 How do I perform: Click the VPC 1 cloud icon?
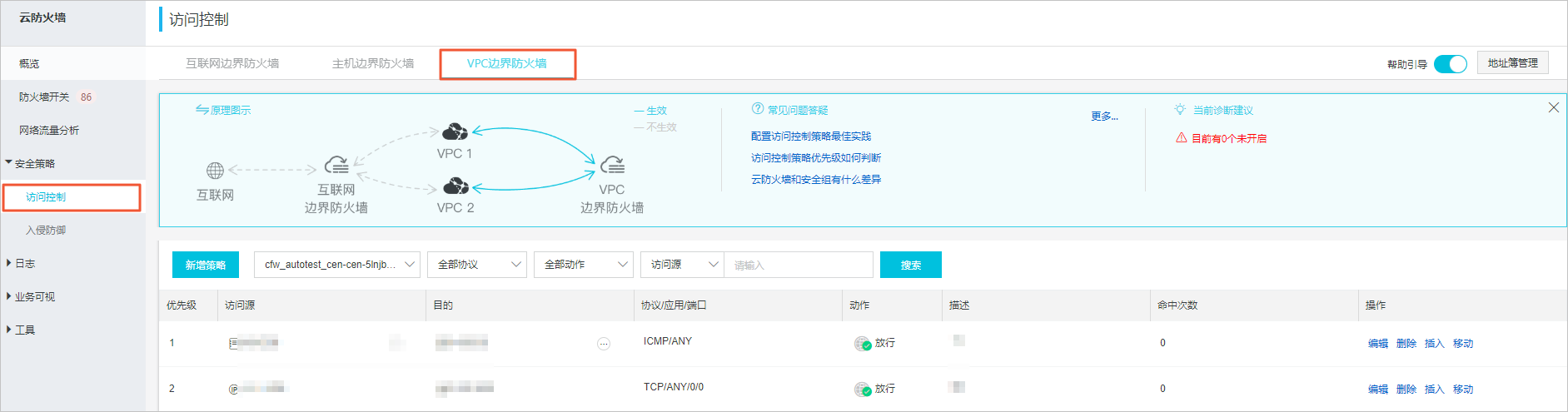coord(455,132)
